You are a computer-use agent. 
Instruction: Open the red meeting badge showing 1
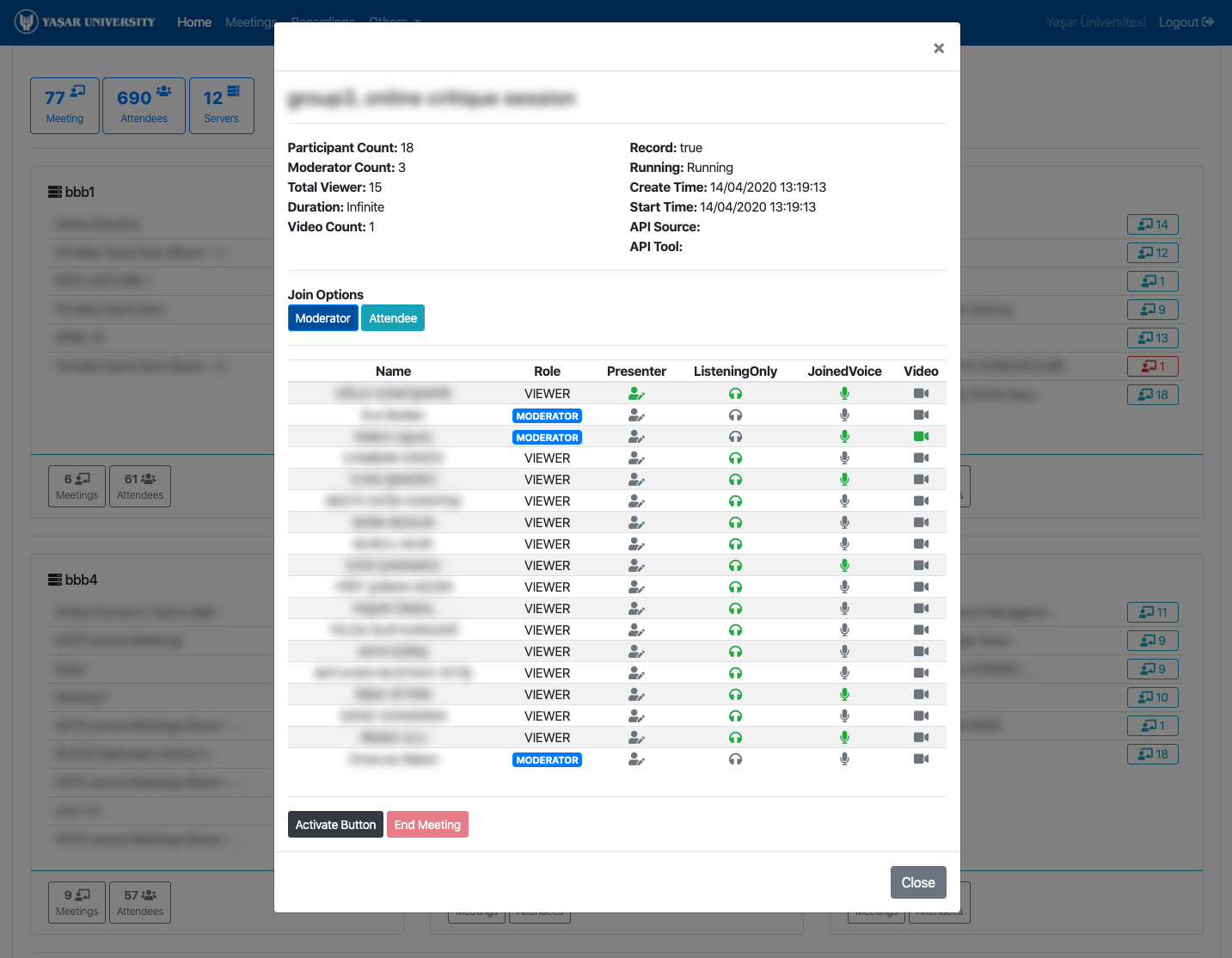click(x=1152, y=366)
